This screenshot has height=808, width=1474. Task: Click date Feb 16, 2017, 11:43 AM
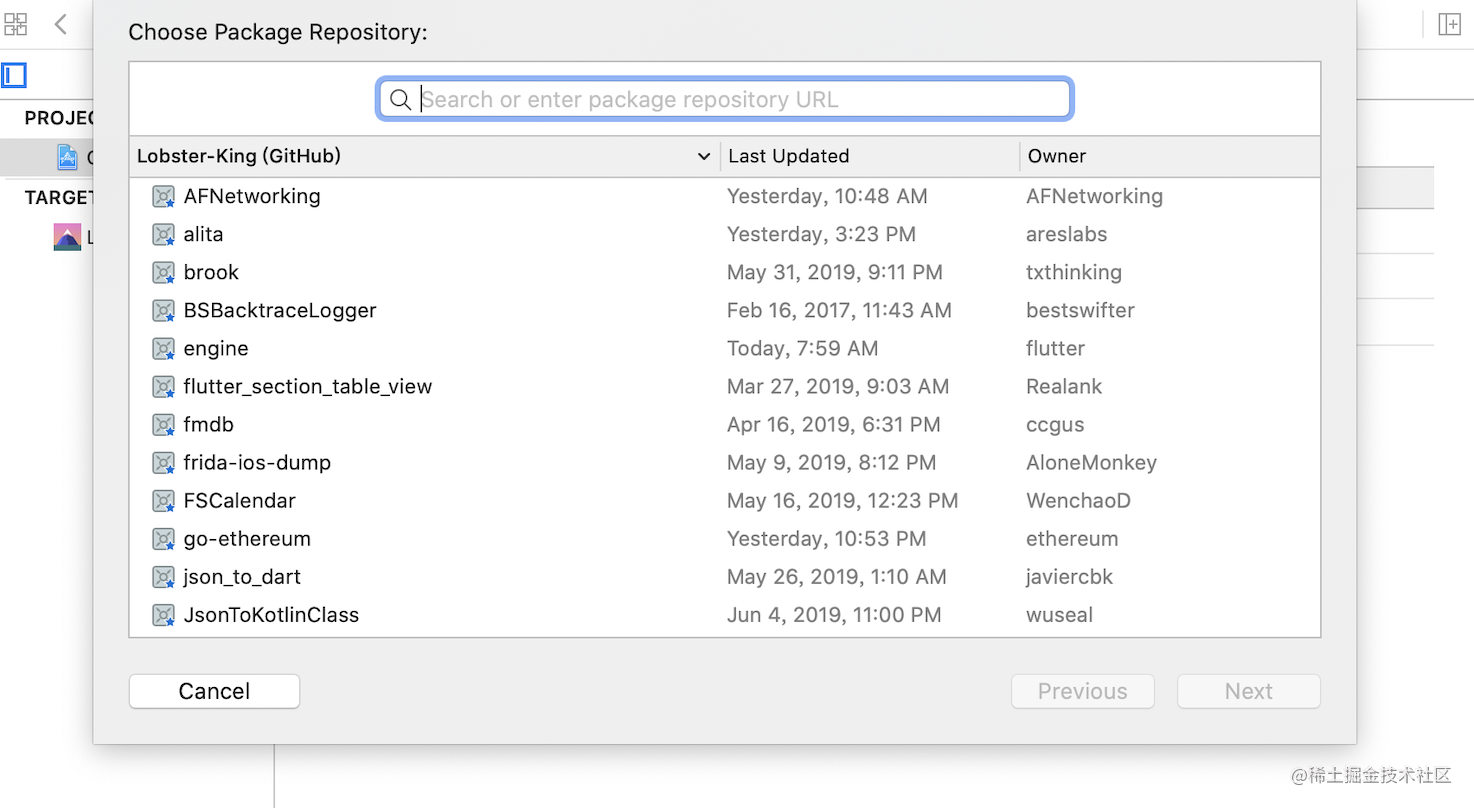tap(839, 311)
